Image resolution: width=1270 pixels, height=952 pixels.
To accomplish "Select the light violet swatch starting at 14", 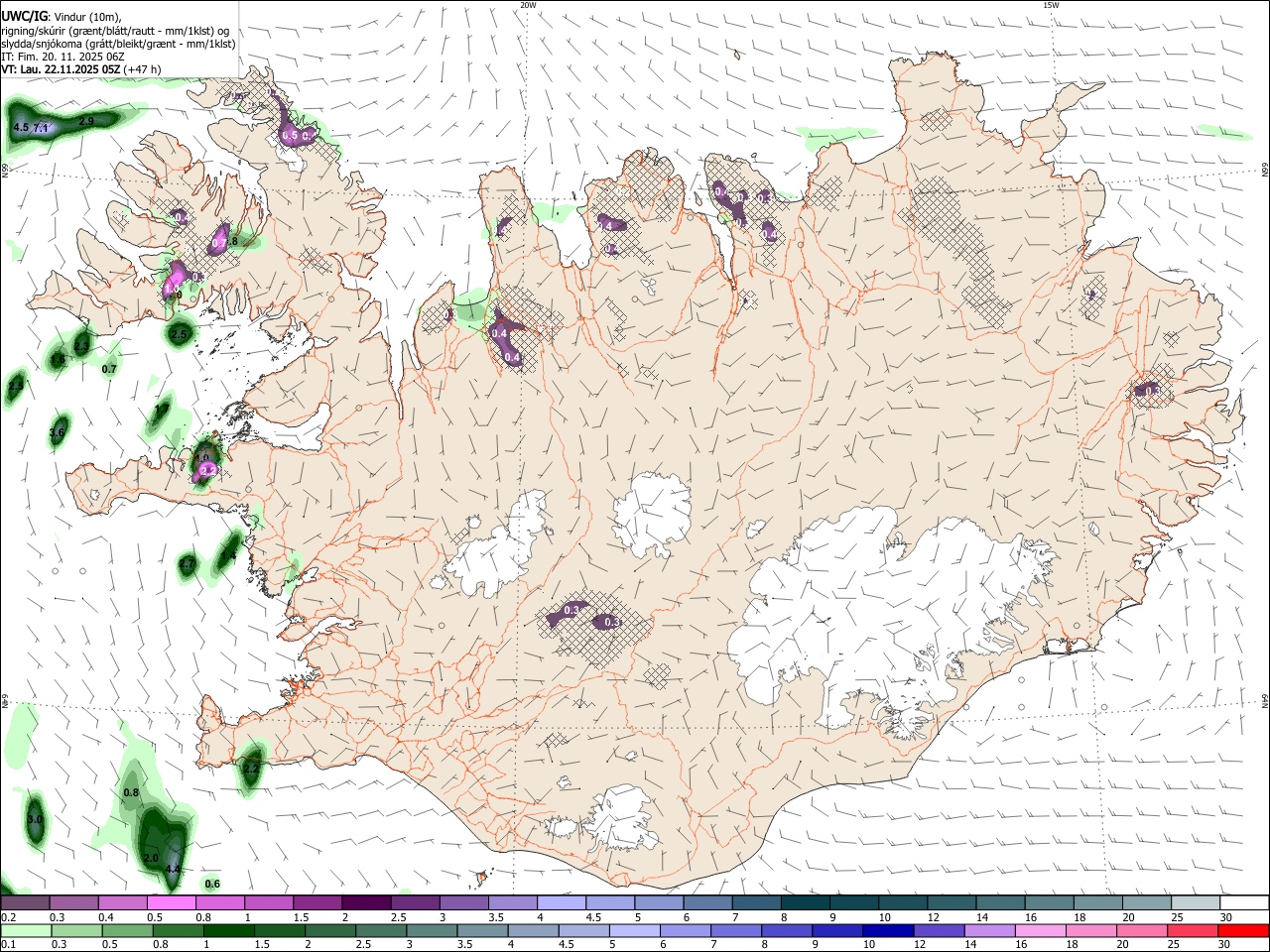I will tap(989, 930).
